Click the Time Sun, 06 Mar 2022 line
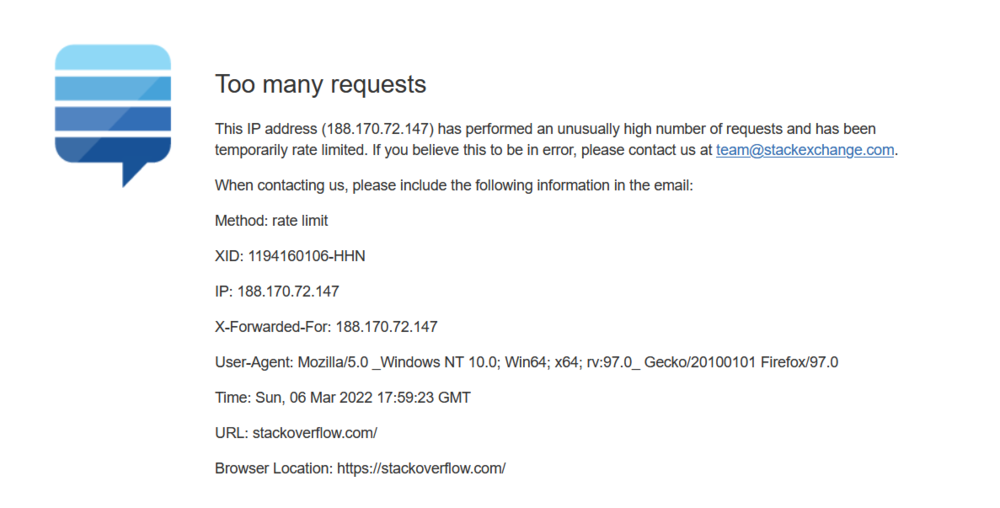Image resolution: width=1000 pixels, height=508 pixels. (x=343, y=398)
